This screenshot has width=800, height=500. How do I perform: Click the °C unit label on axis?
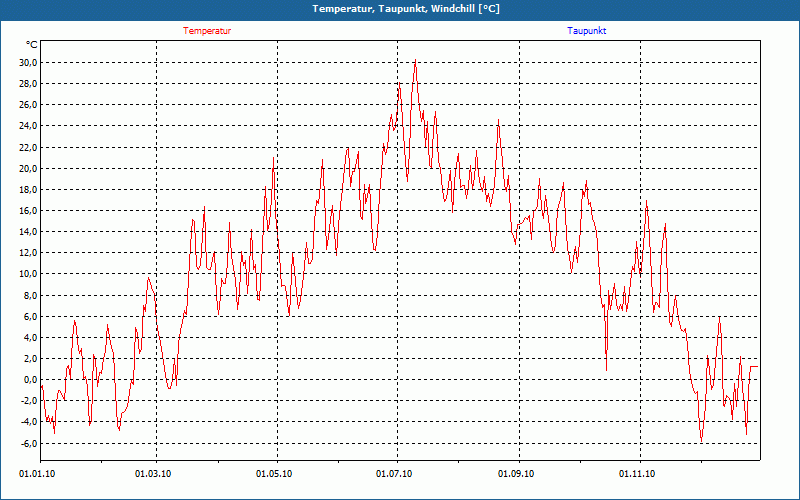tap(32, 45)
